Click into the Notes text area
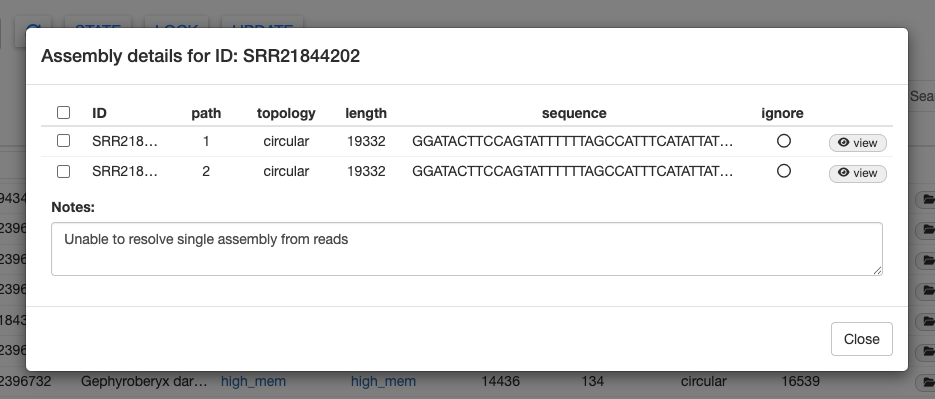Screen dimensions: 935x399 pos(467,249)
